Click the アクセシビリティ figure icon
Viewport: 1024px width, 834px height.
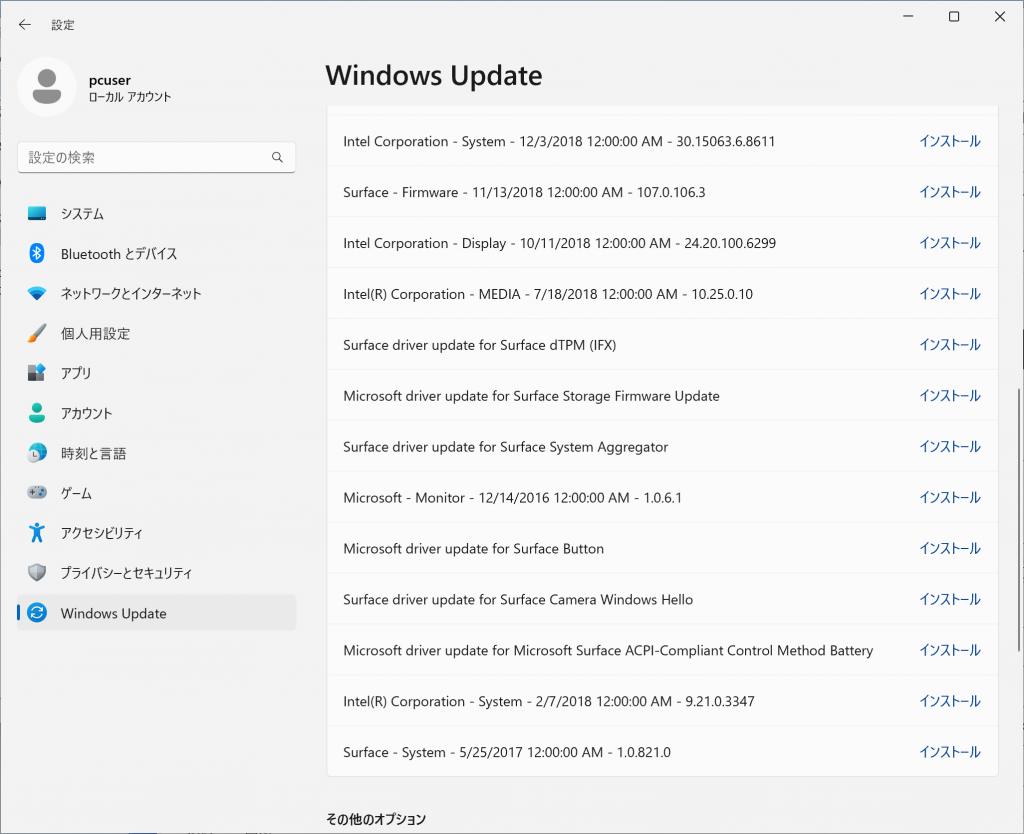(x=37, y=532)
